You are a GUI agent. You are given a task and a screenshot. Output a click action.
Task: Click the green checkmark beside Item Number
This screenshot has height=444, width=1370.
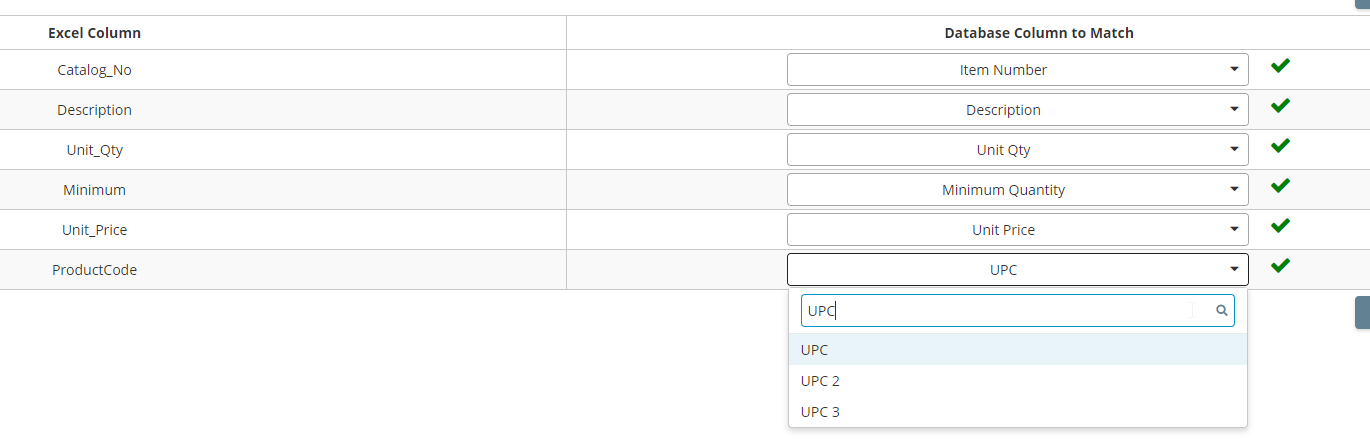point(1280,66)
